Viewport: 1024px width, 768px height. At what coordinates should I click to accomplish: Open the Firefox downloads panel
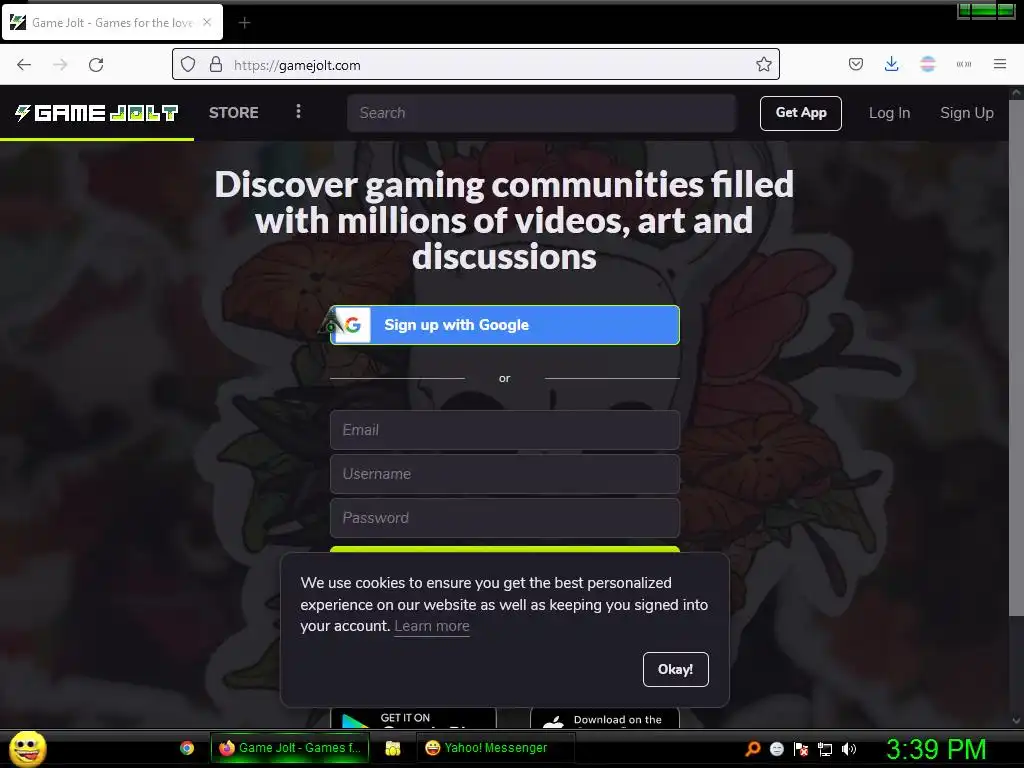tap(891, 64)
